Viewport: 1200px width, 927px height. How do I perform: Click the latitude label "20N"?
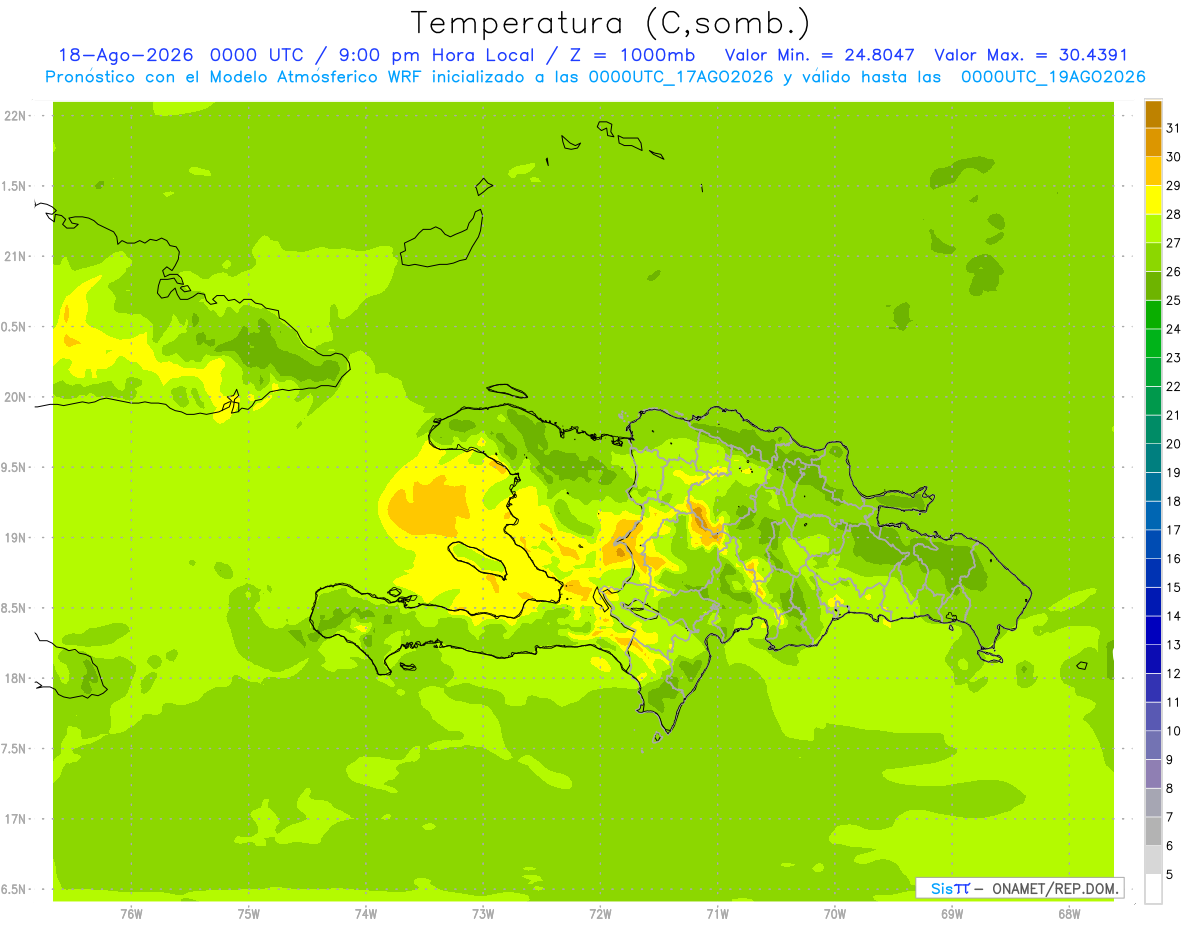(x=15, y=397)
